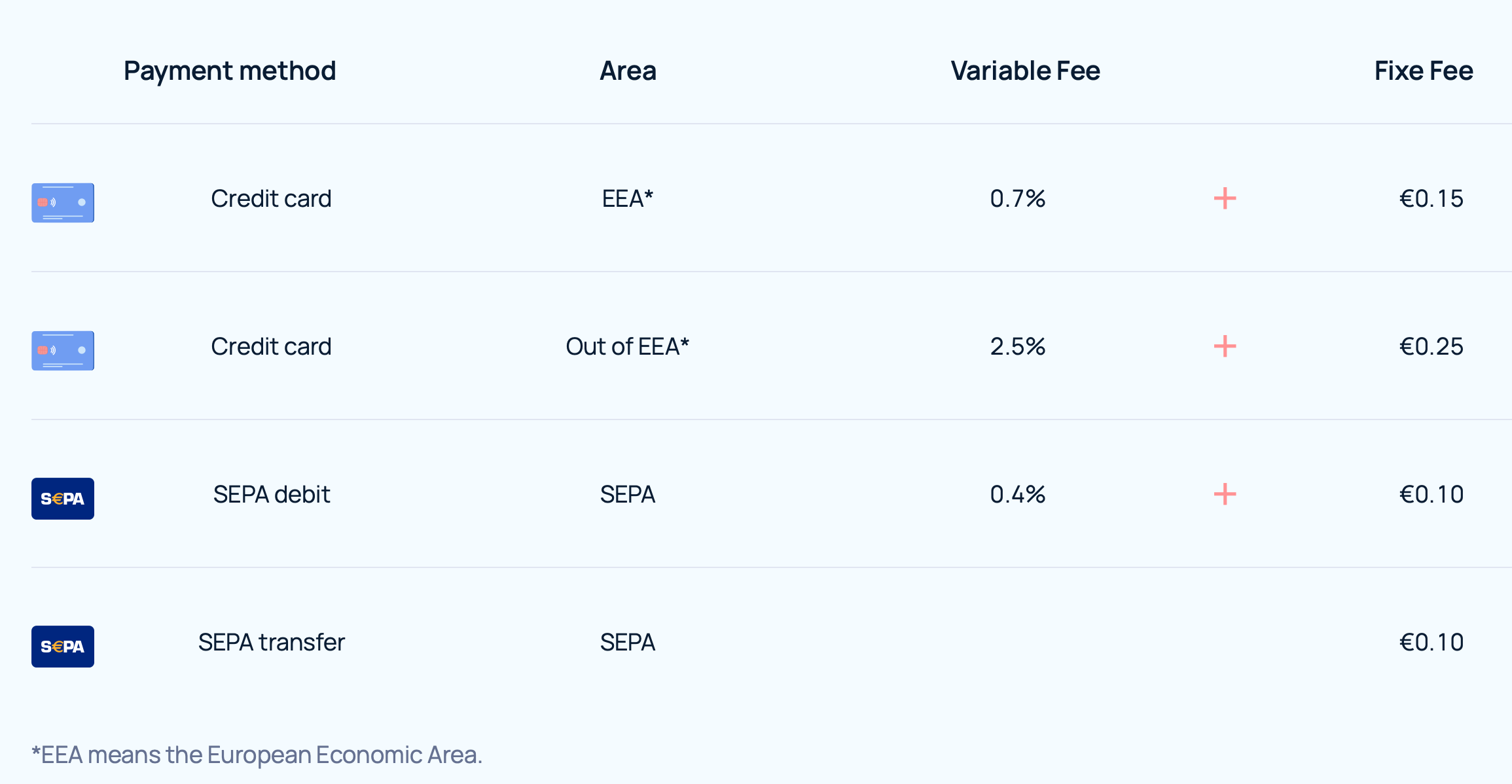Click the plus sign after the 0.7% fee

[1225, 198]
